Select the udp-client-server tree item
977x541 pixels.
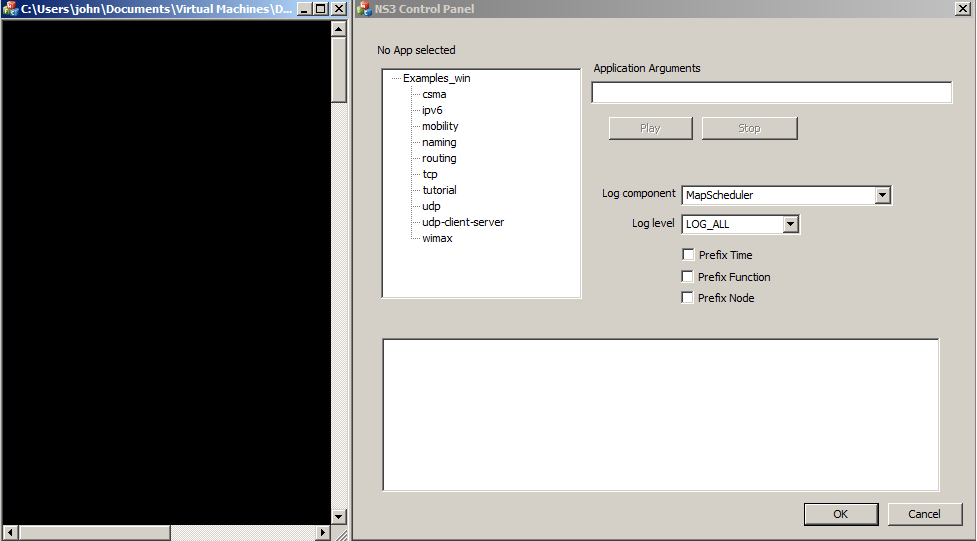[x=463, y=222]
